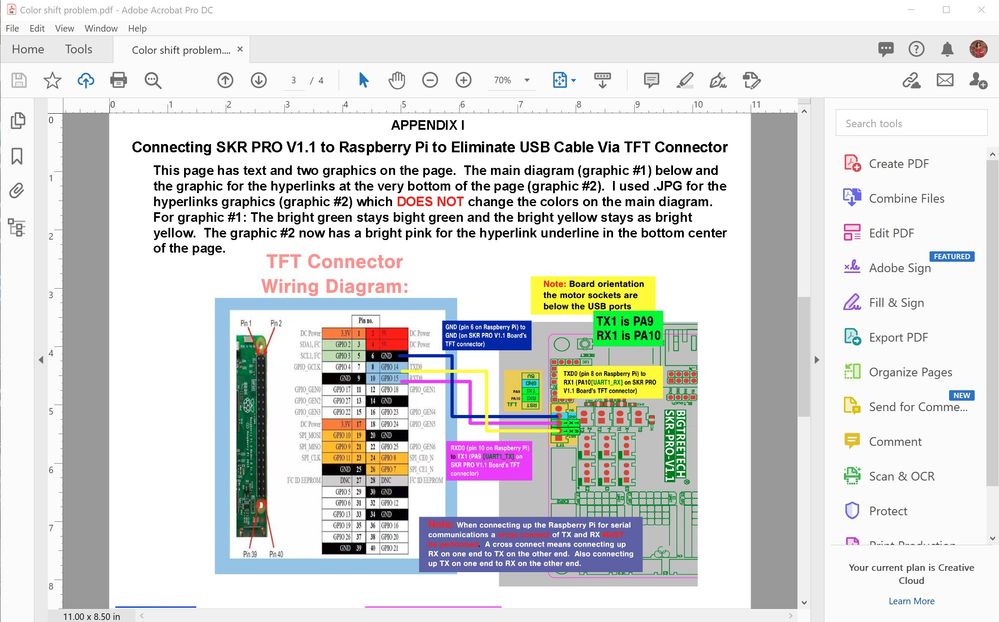Screen dimensions: 999x622
Task: Open chat messages icon in header
Action: pos(886,49)
